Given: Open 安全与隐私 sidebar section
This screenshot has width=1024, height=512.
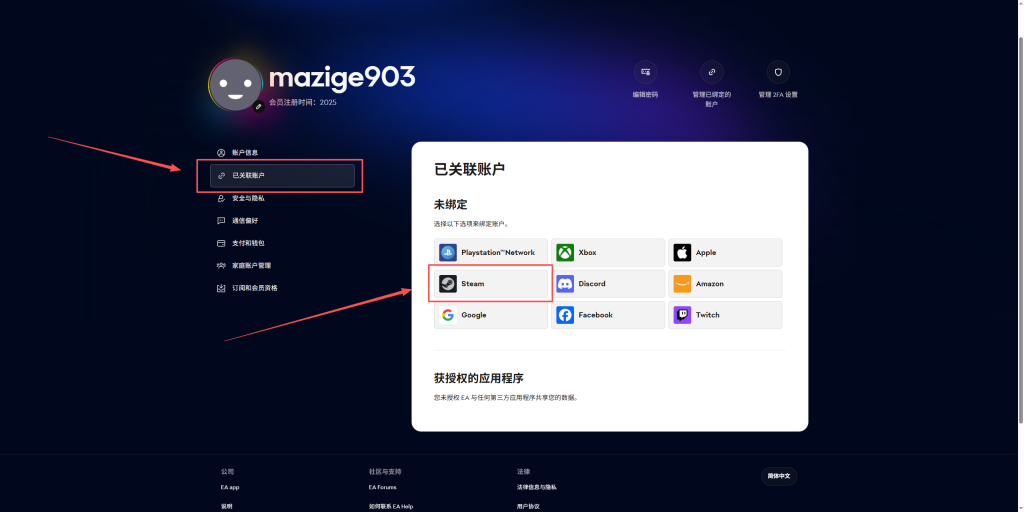Looking at the screenshot, I should [x=247, y=198].
